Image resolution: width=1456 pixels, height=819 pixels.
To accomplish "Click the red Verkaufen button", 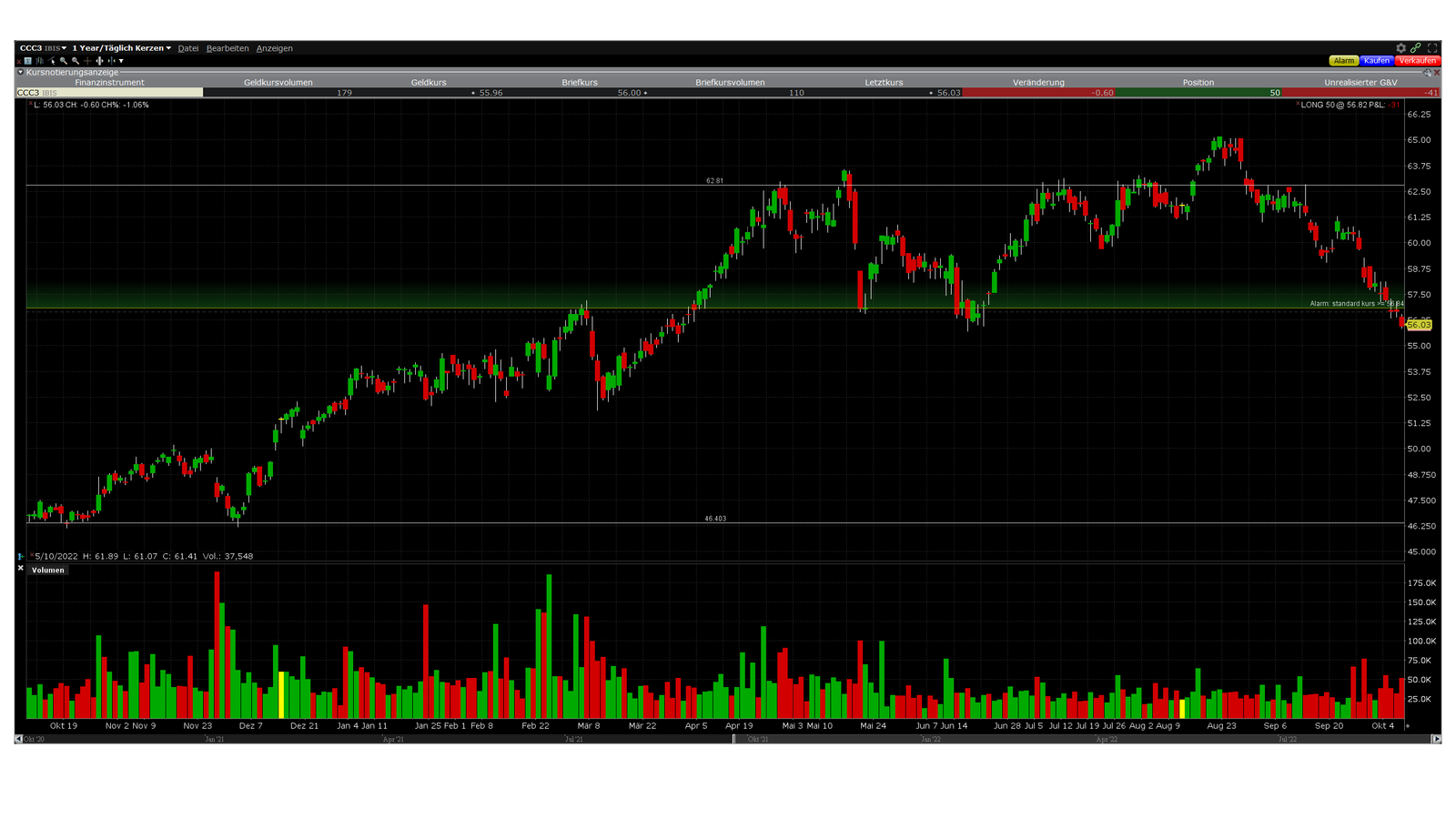I will tap(1417, 61).
